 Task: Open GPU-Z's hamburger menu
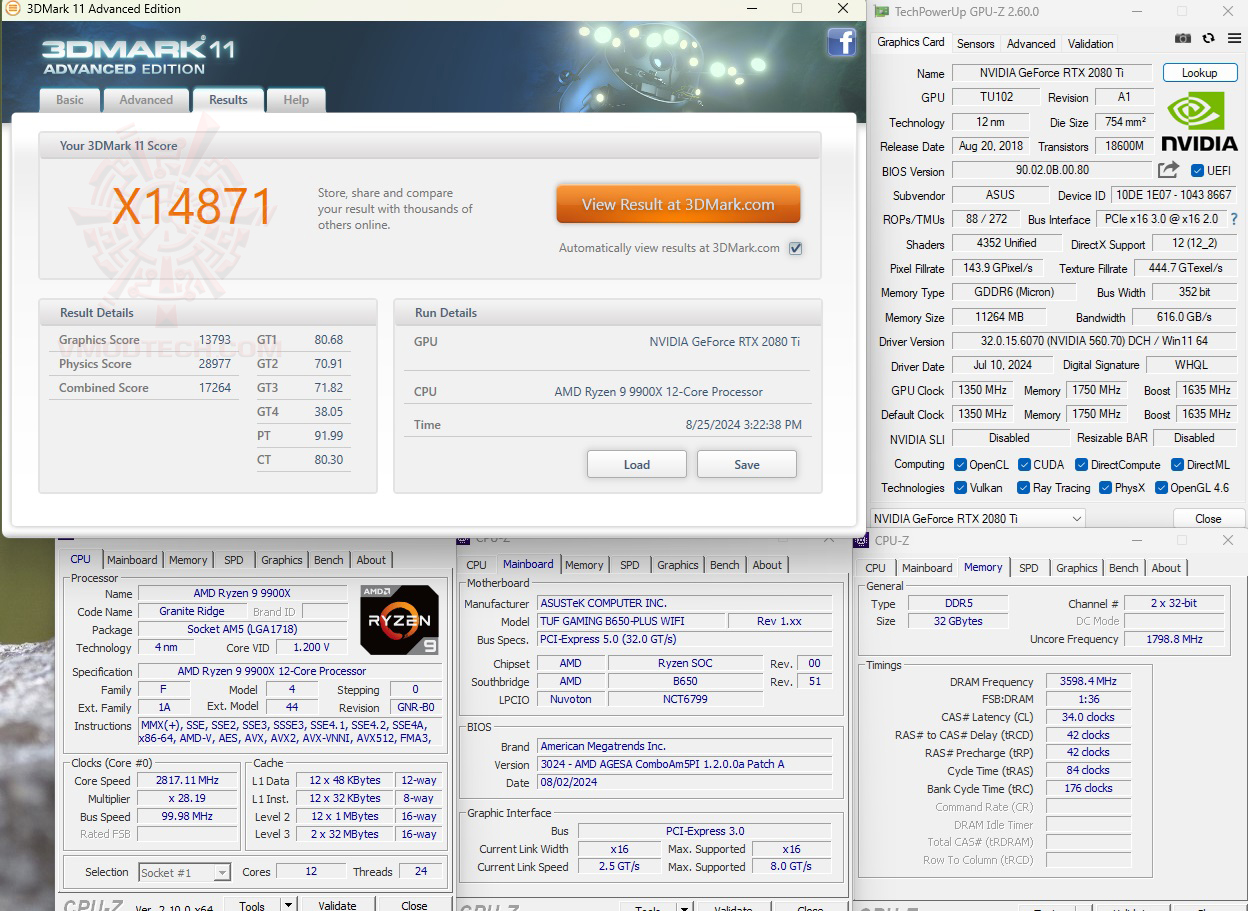click(x=1234, y=37)
